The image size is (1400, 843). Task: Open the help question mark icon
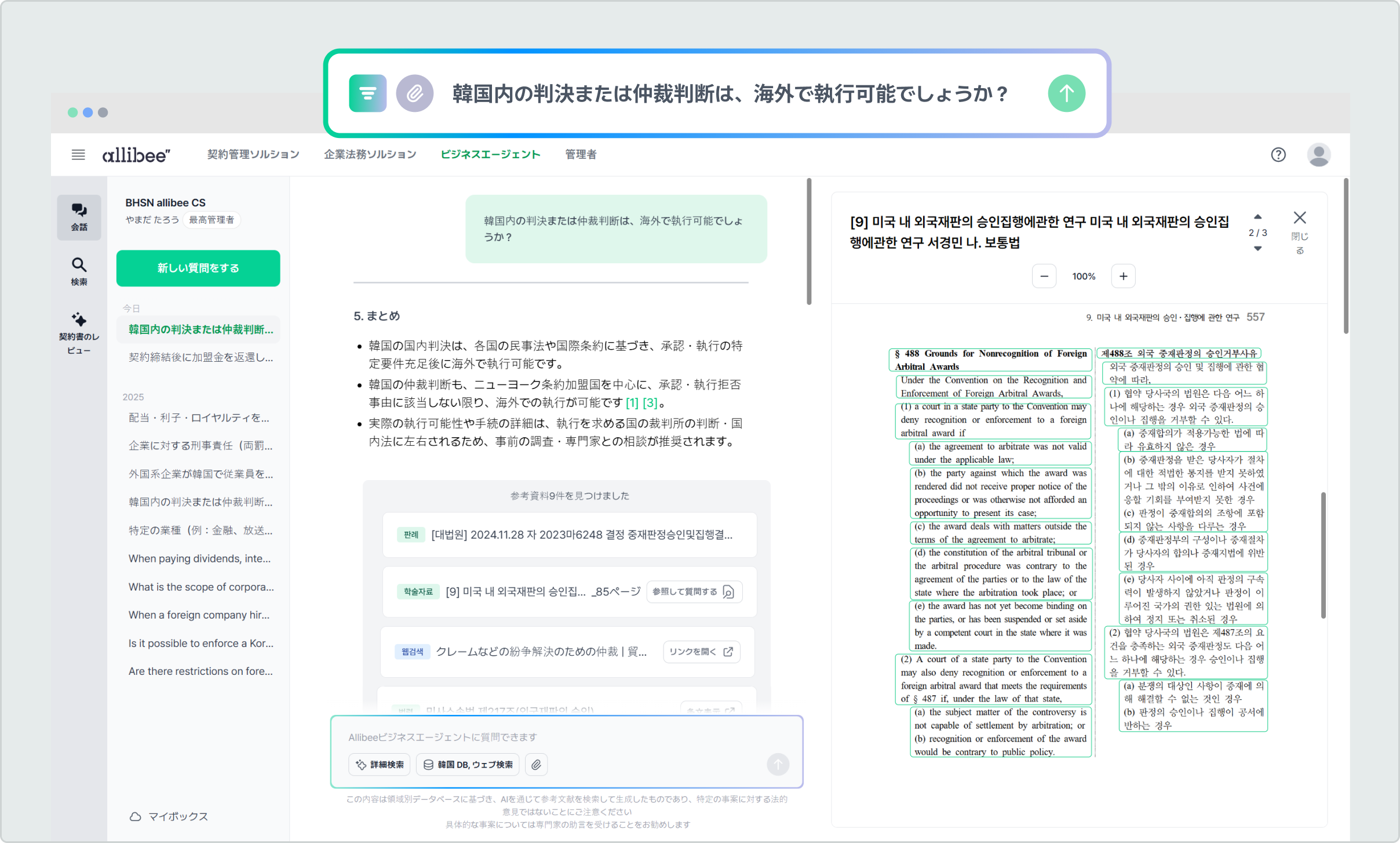point(1278,155)
